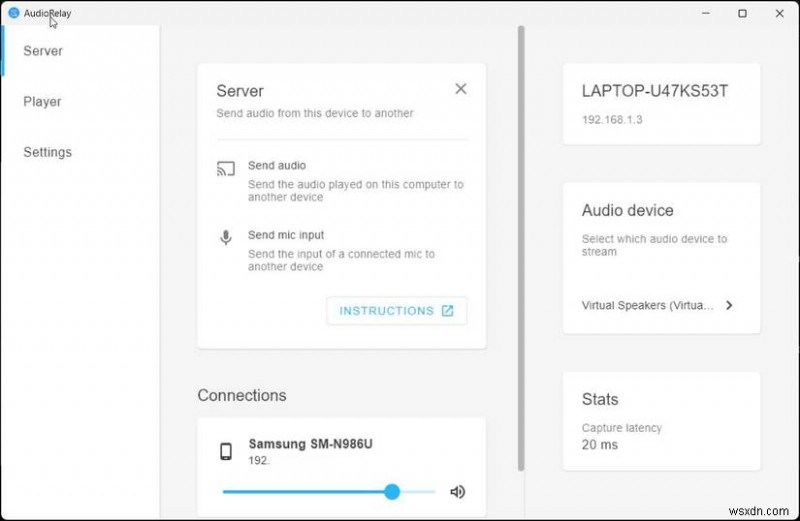Image resolution: width=800 pixels, height=521 pixels.
Task: Click the Send mic input microphone icon
Action: click(226, 237)
